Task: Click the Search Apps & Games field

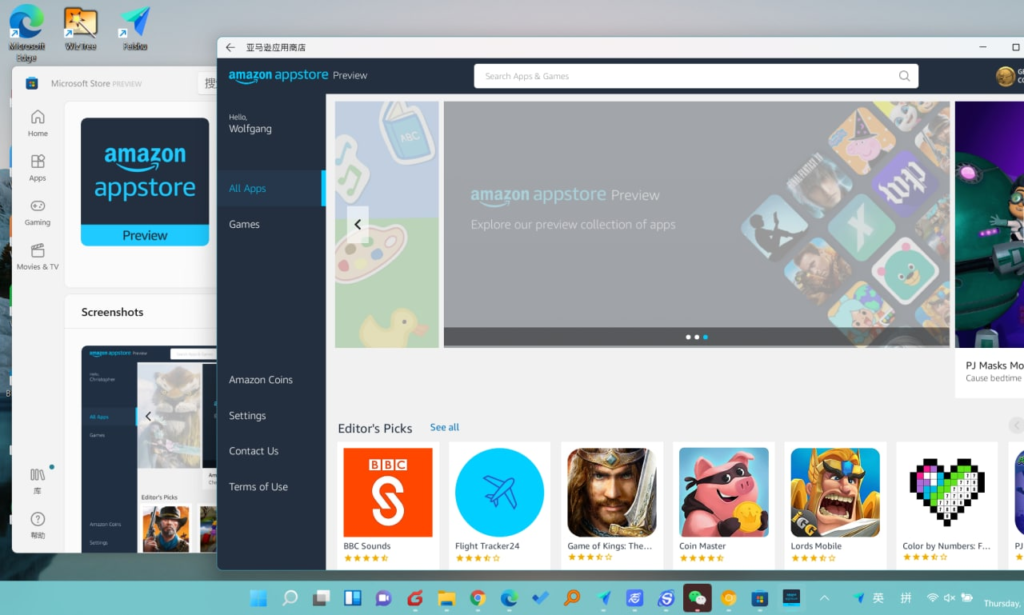Action: (696, 76)
